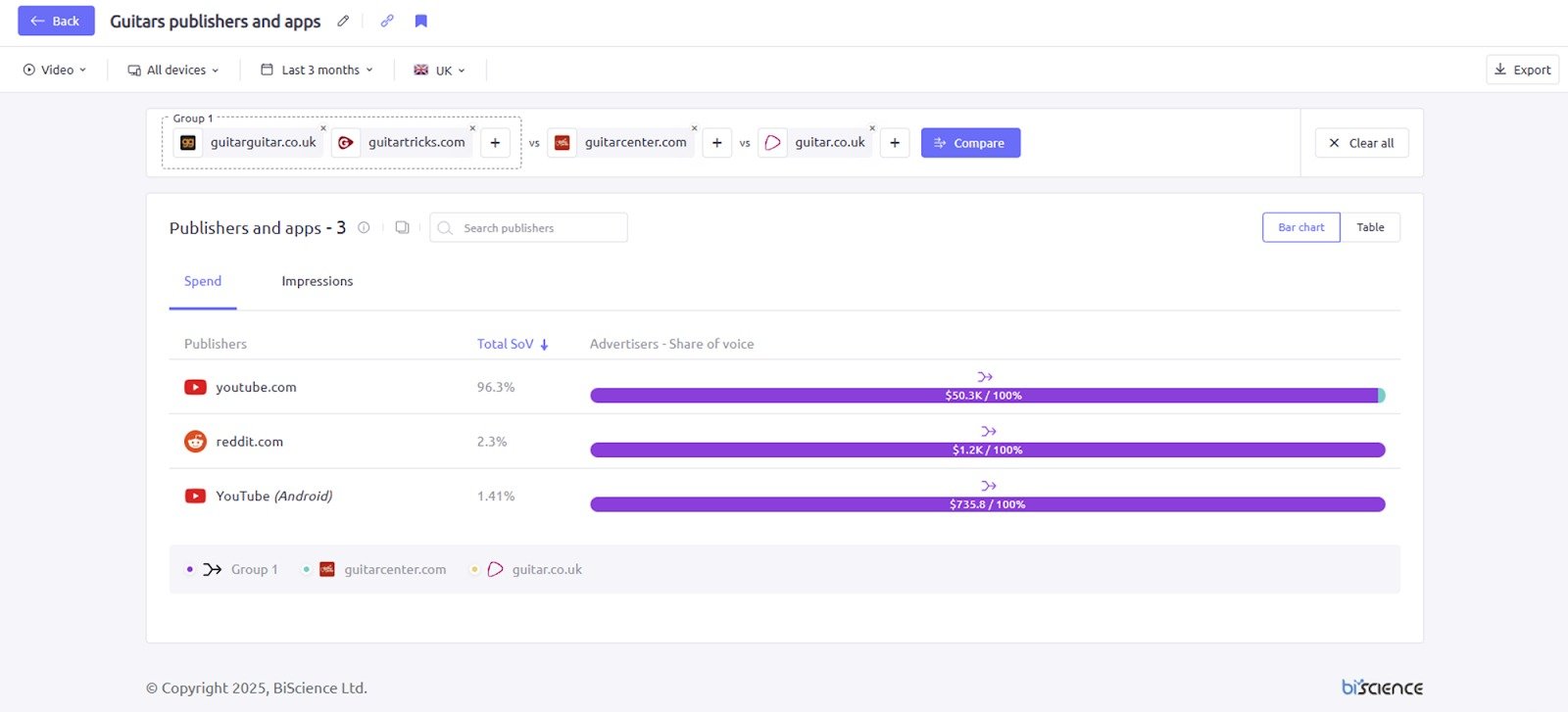Select the Spend tab
The height and width of the screenshot is (712, 1568).
pos(203,281)
